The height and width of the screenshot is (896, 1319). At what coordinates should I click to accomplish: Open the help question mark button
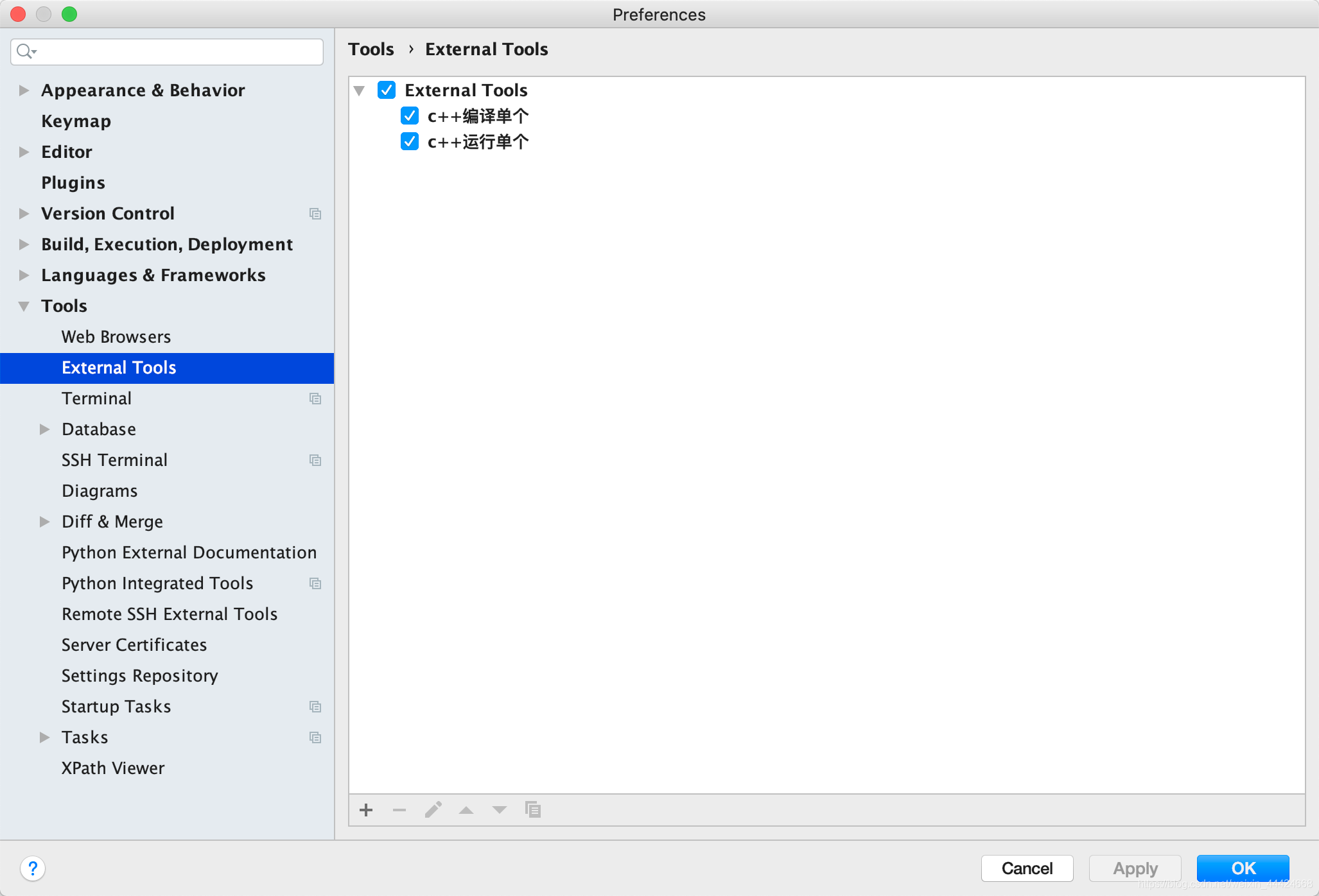point(33,868)
